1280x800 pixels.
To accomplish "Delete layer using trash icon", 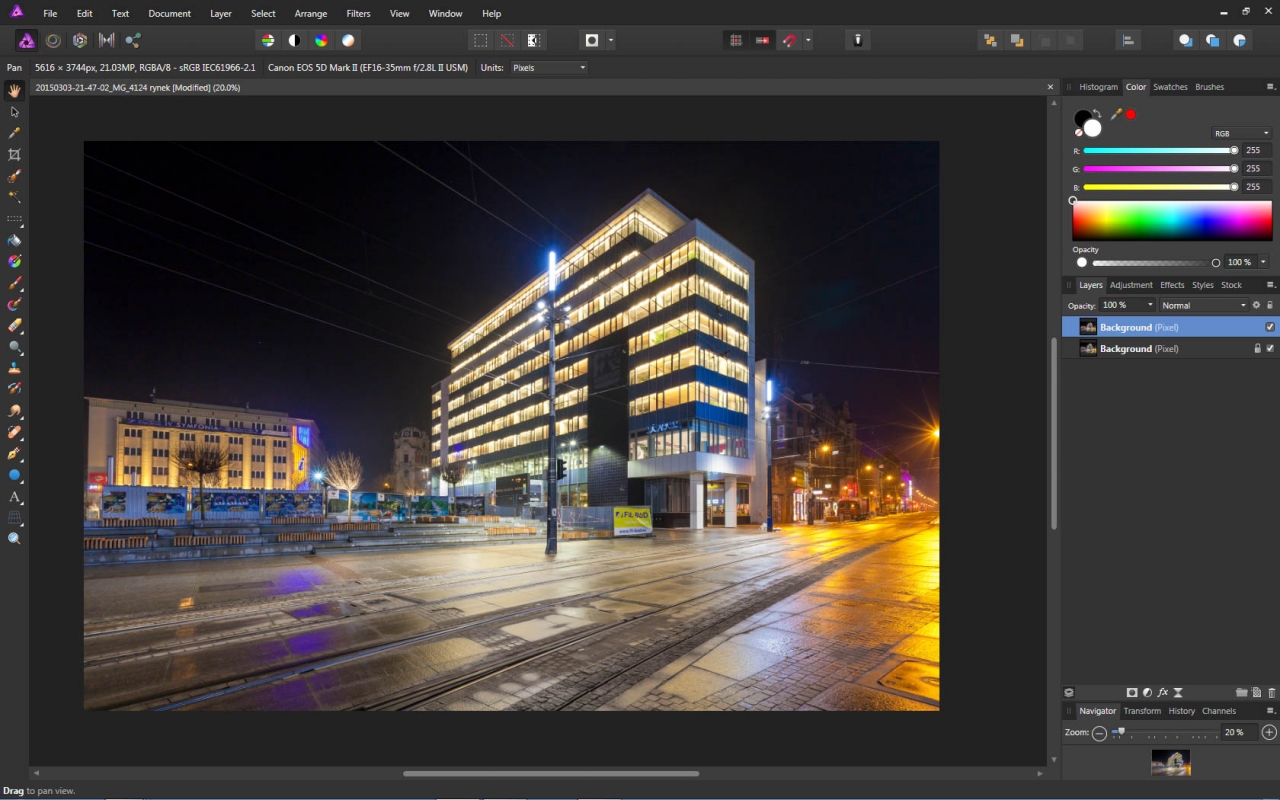I will [x=1272, y=692].
